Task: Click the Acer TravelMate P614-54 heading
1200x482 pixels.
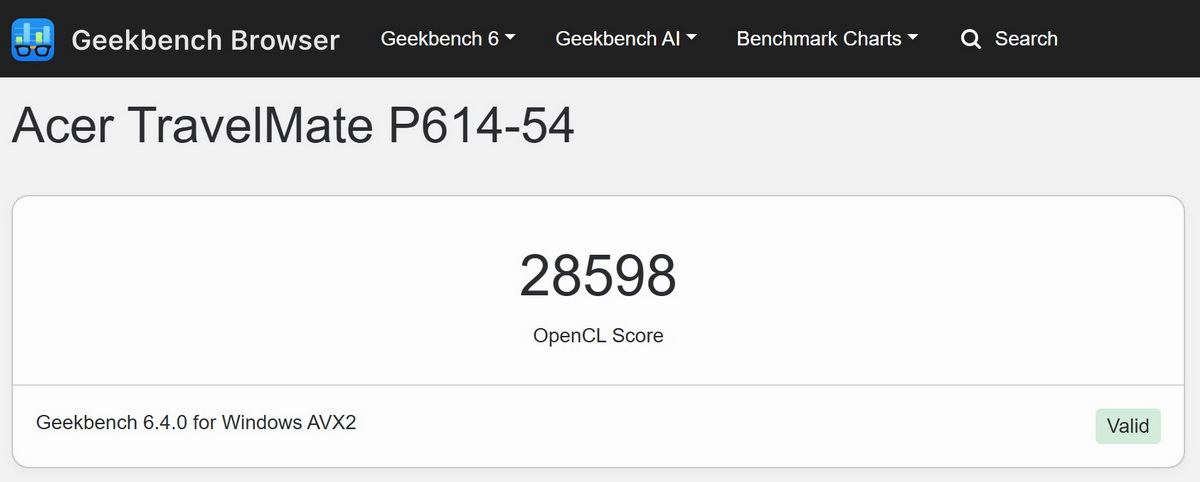Action: coord(293,127)
